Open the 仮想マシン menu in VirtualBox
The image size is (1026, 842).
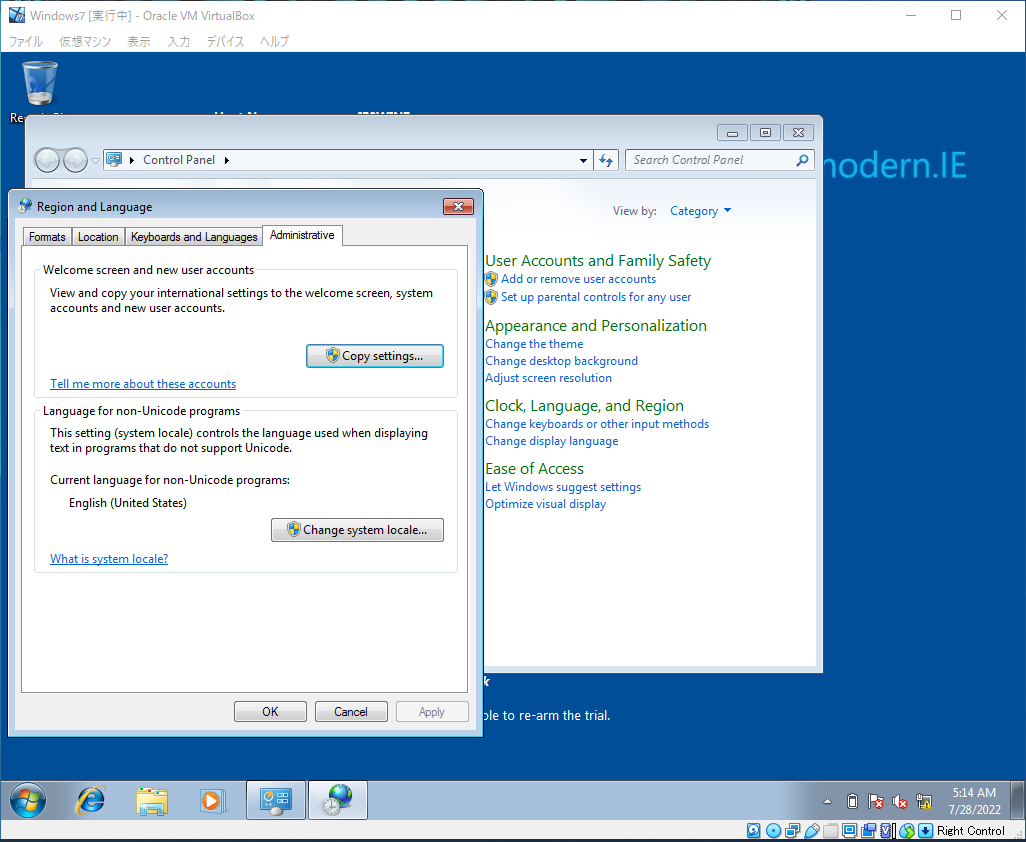(x=85, y=41)
